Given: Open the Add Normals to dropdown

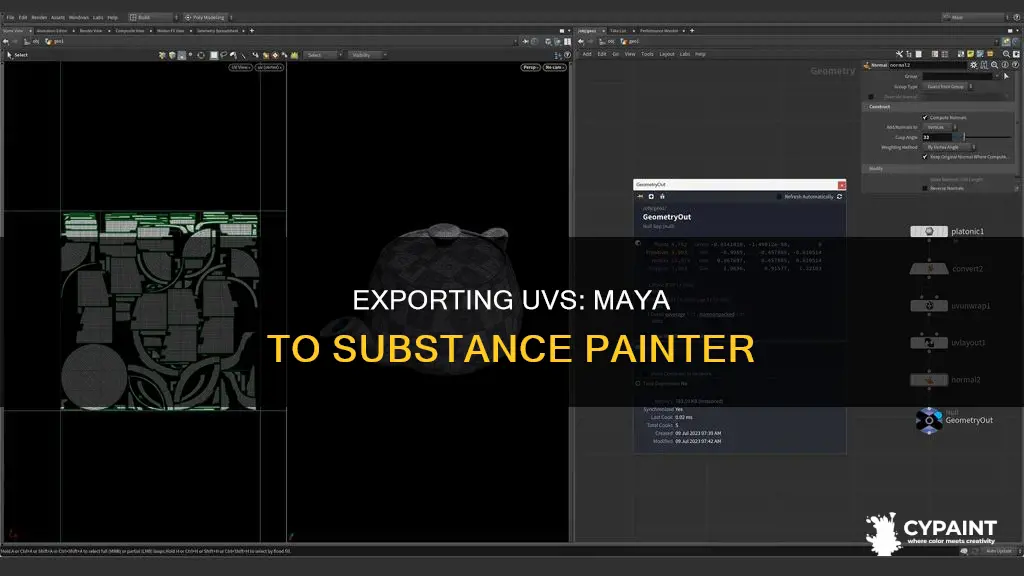Looking at the screenshot, I should [940, 127].
